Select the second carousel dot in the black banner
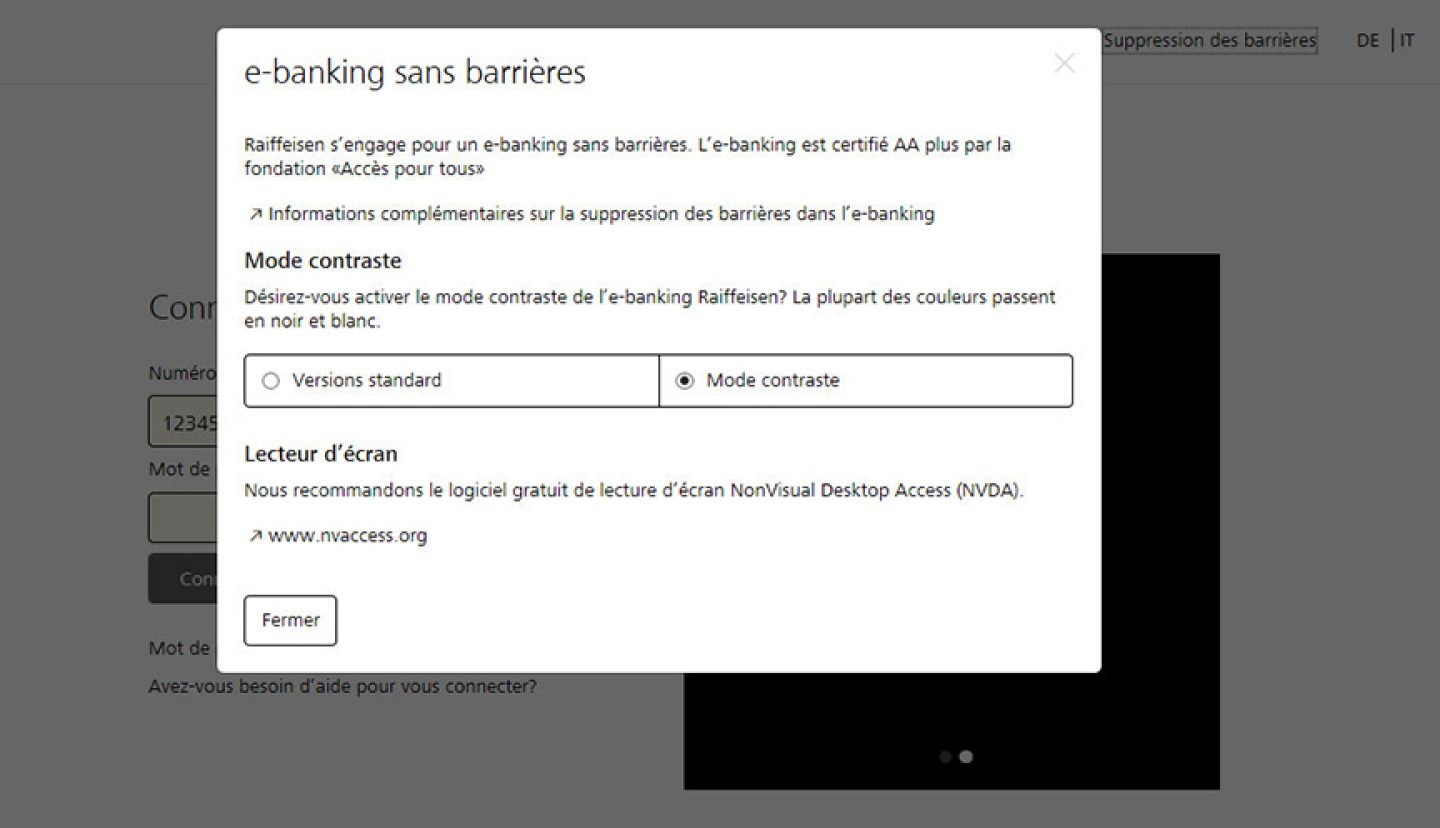The width and height of the screenshot is (1440, 828). tap(966, 757)
